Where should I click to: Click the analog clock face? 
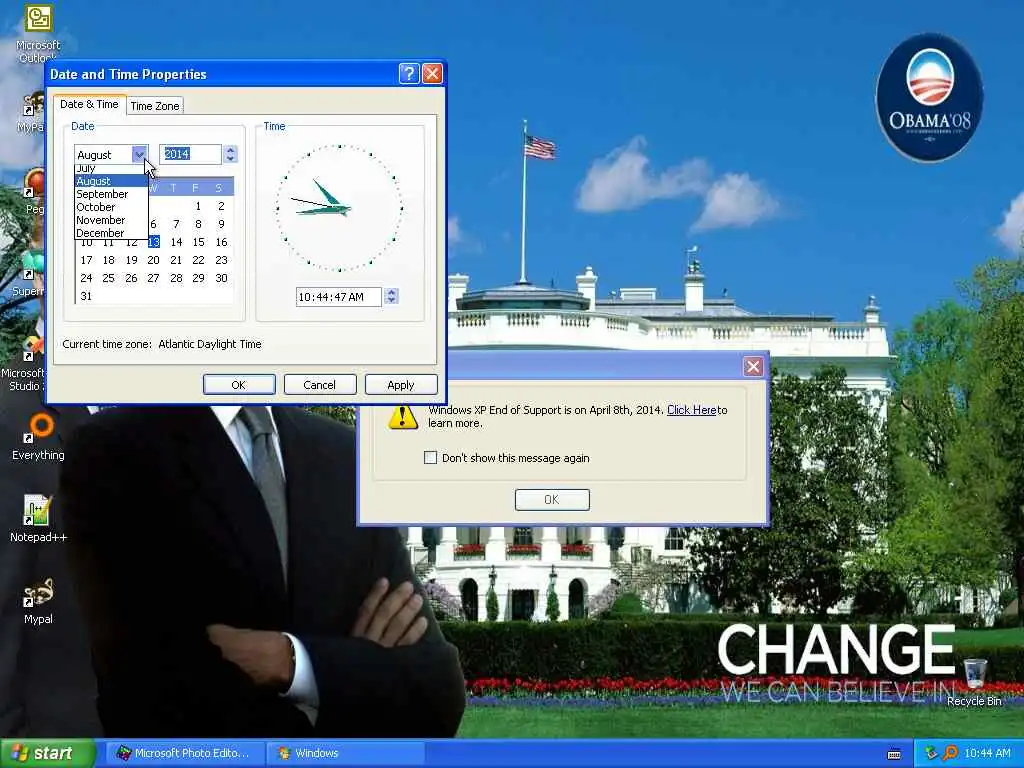340,208
